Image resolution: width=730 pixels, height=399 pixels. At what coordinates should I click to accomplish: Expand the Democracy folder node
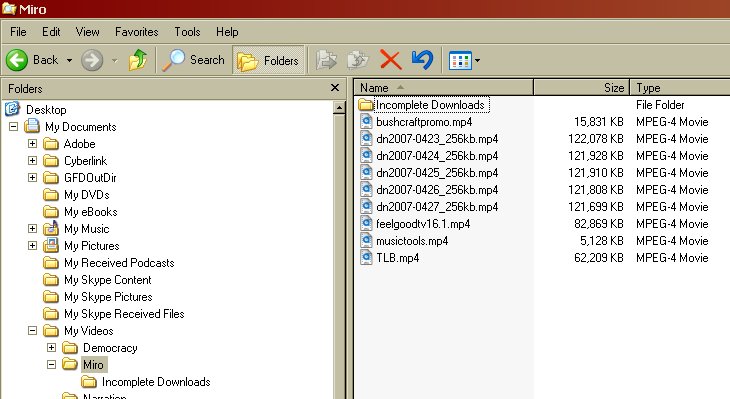[x=51, y=347]
